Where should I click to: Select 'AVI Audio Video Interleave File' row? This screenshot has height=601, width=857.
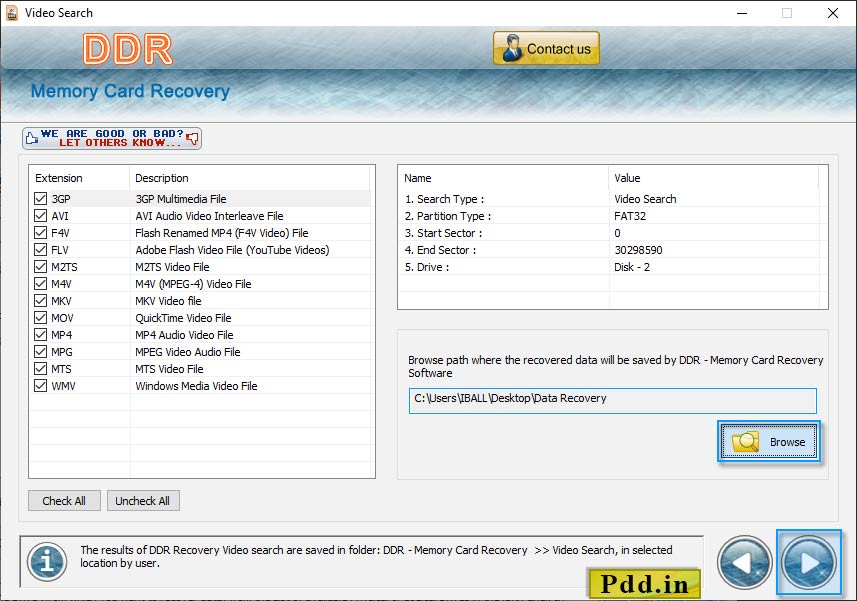tap(209, 216)
